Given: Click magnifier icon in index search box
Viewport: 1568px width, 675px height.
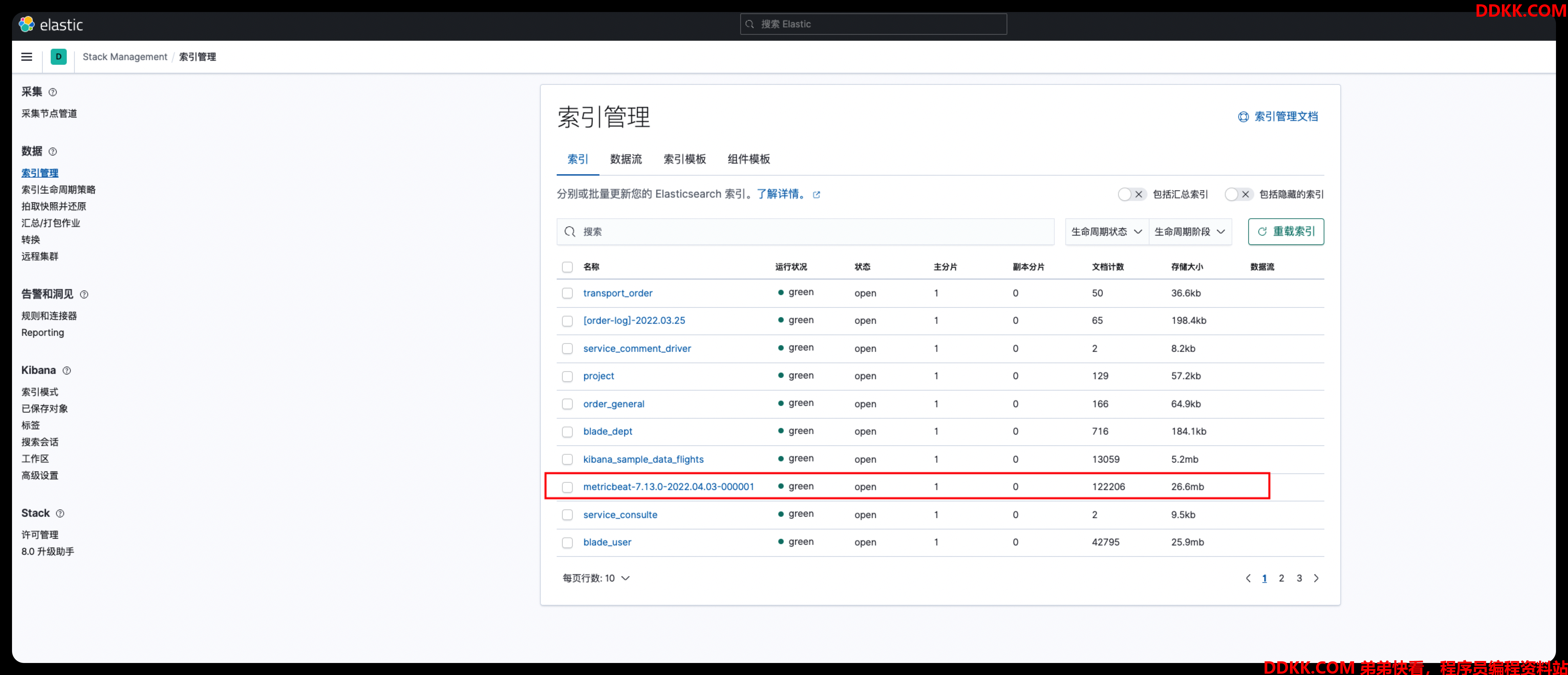Looking at the screenshot, I should coord(570,232).
